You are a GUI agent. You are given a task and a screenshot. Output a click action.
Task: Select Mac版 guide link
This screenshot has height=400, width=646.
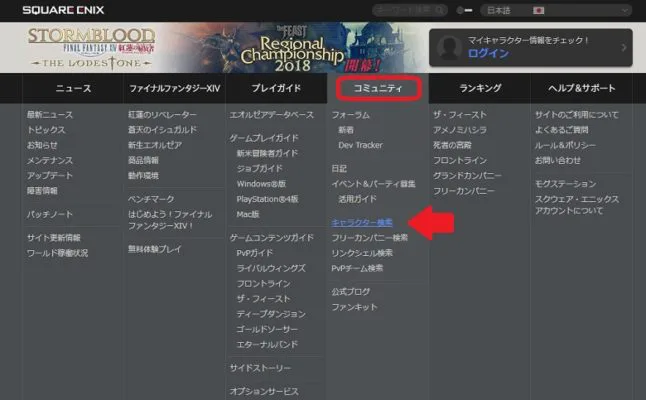pyautogui.click(x=248, y=214)
